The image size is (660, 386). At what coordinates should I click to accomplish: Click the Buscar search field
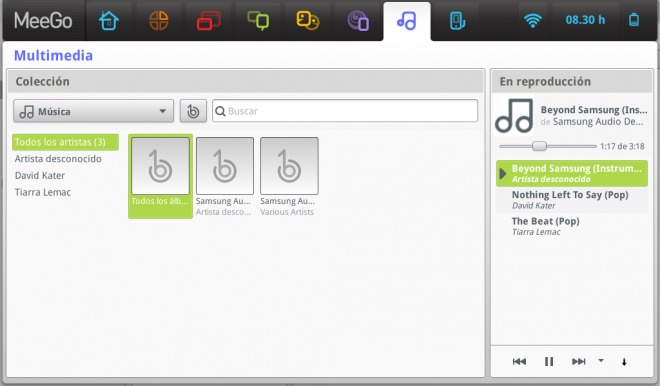[345, 111]
